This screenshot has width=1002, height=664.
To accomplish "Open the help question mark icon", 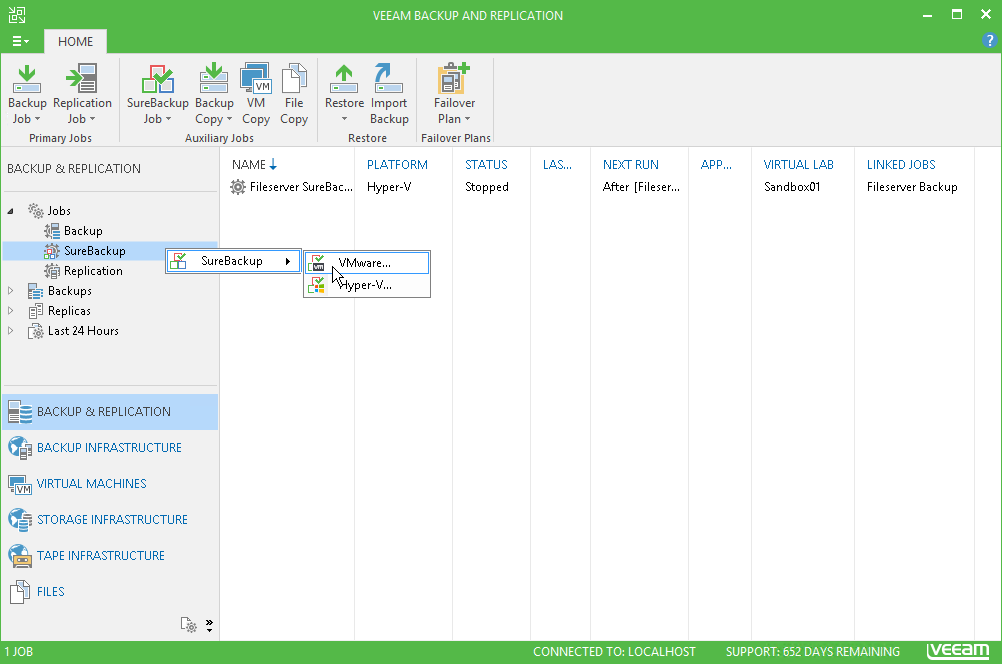I will pos(989,40).
